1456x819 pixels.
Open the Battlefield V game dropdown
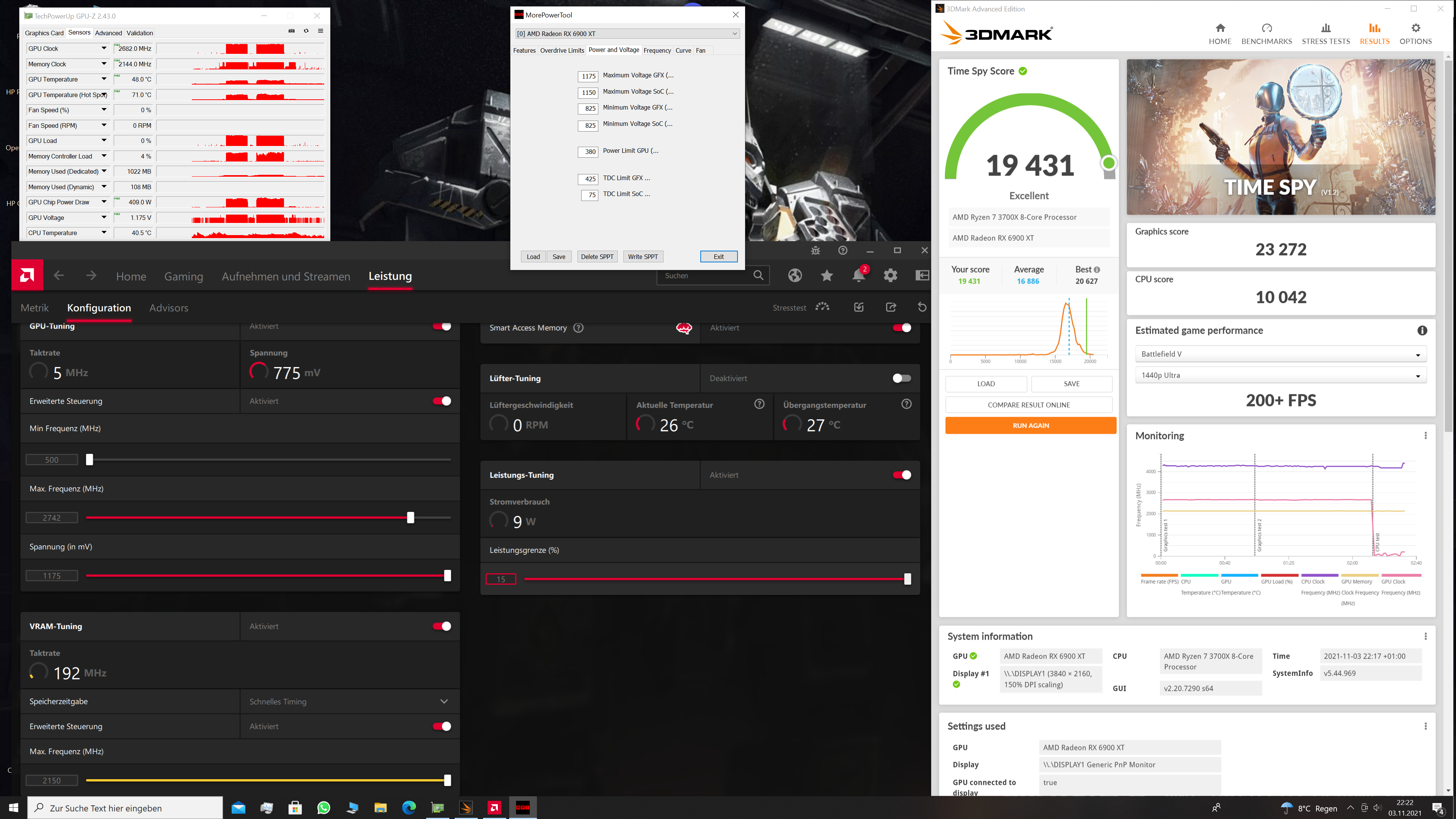[1280, 355]
